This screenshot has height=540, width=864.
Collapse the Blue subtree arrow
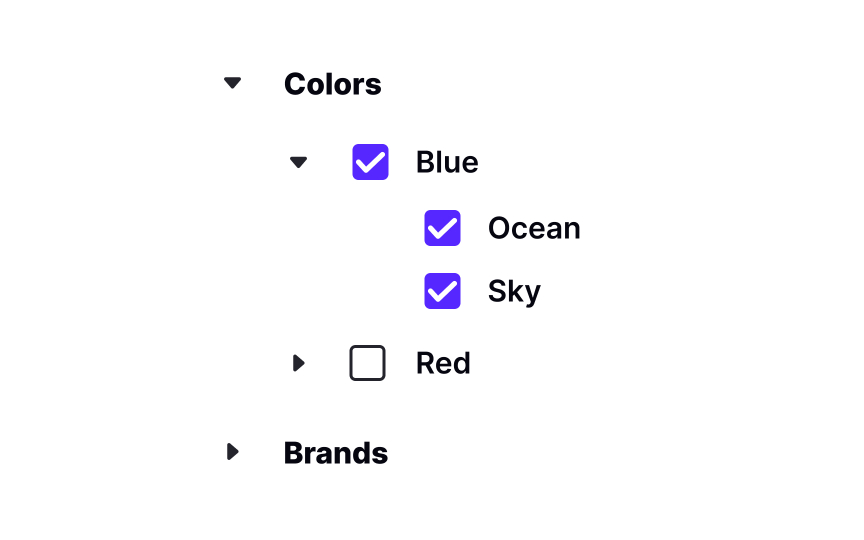298,162
